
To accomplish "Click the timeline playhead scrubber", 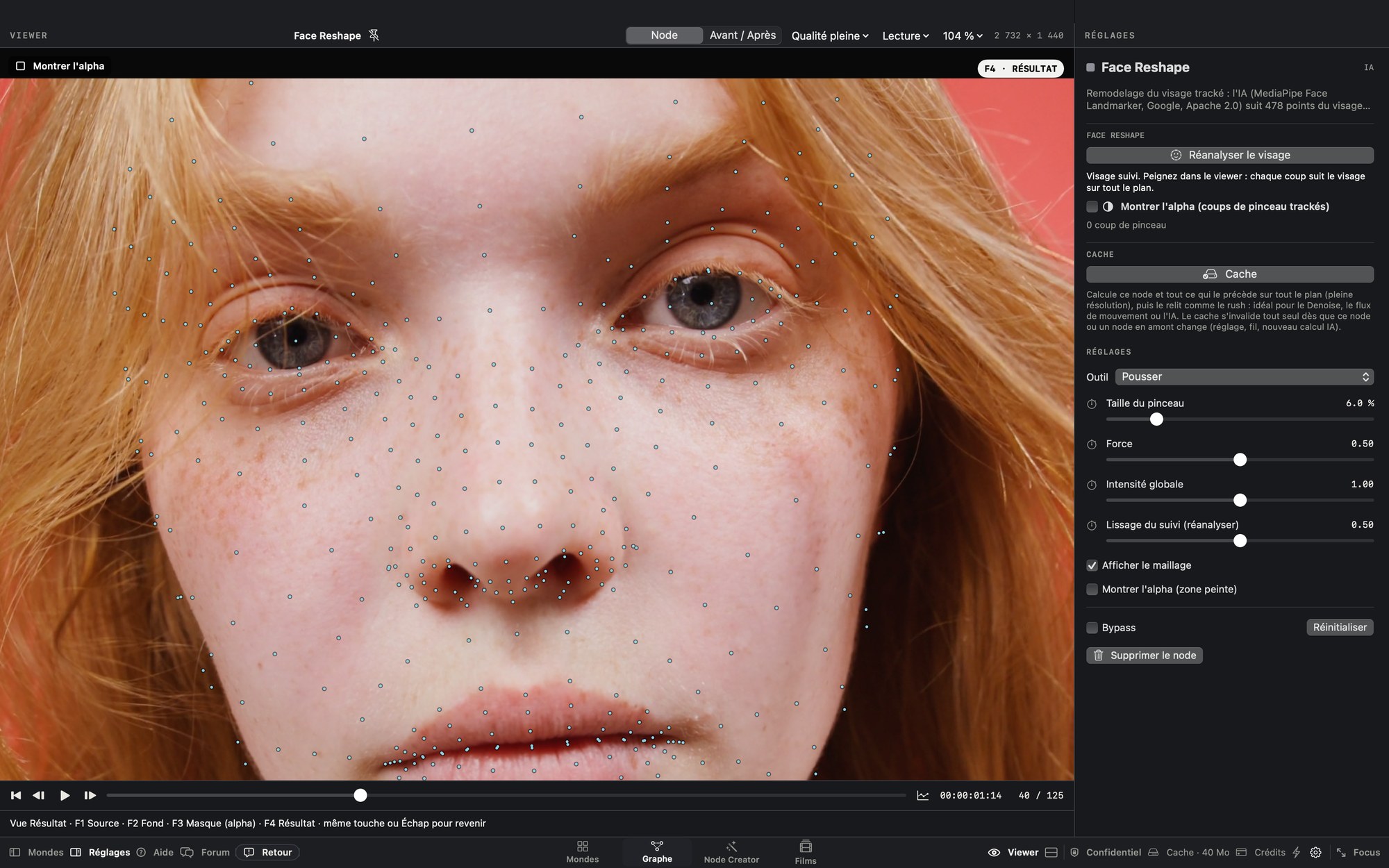I will 360,796.
